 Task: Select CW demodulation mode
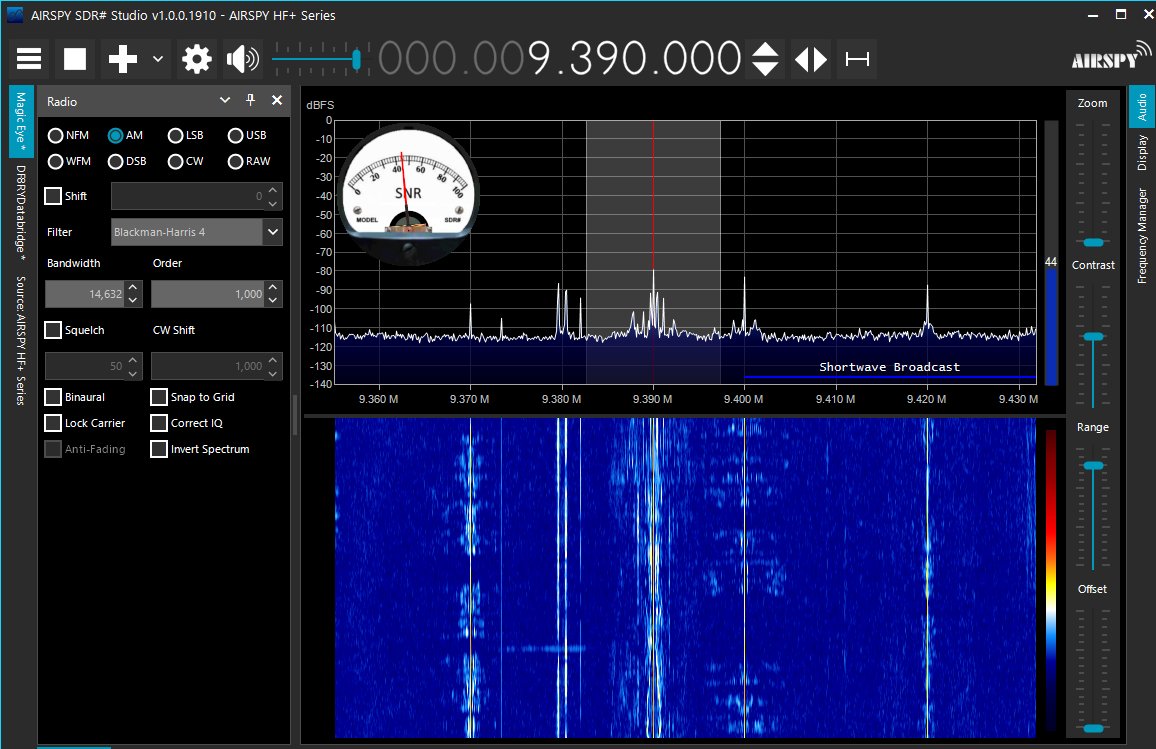[186, 161]
